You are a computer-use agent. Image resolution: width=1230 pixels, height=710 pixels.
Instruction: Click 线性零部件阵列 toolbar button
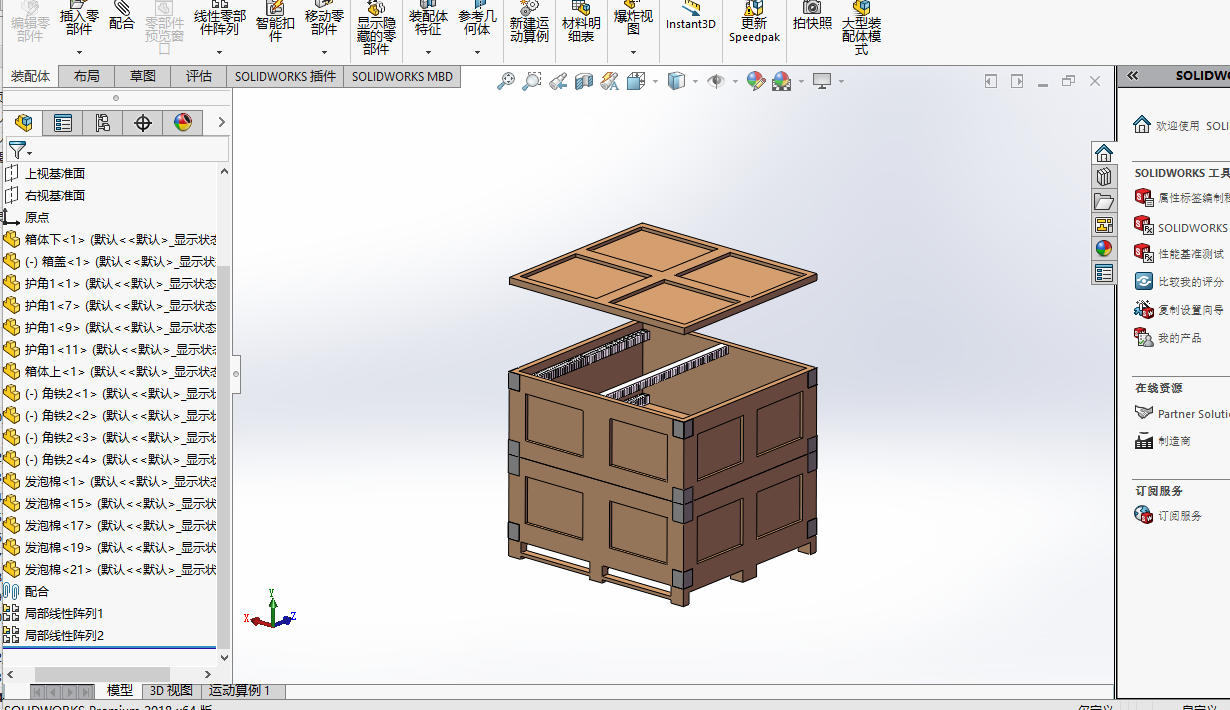219,17
